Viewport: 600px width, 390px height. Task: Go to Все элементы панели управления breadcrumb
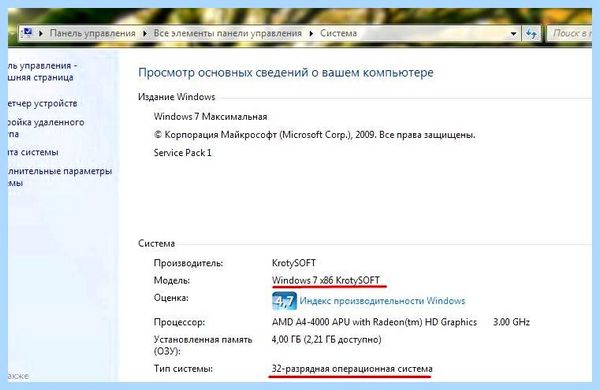228,33
